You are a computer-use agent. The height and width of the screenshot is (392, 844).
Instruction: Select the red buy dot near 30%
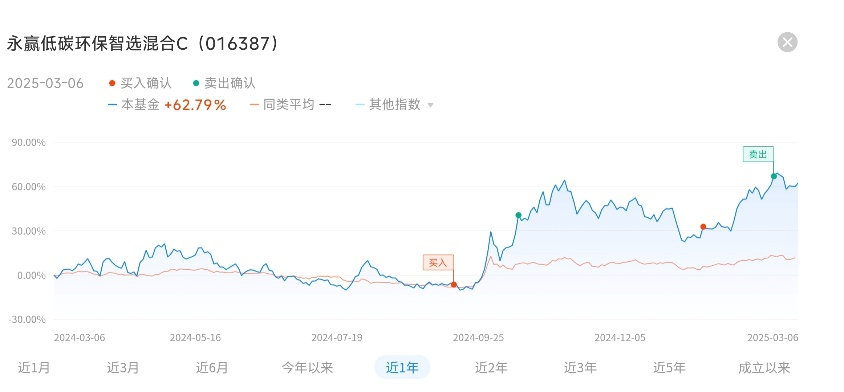point(703,227)
